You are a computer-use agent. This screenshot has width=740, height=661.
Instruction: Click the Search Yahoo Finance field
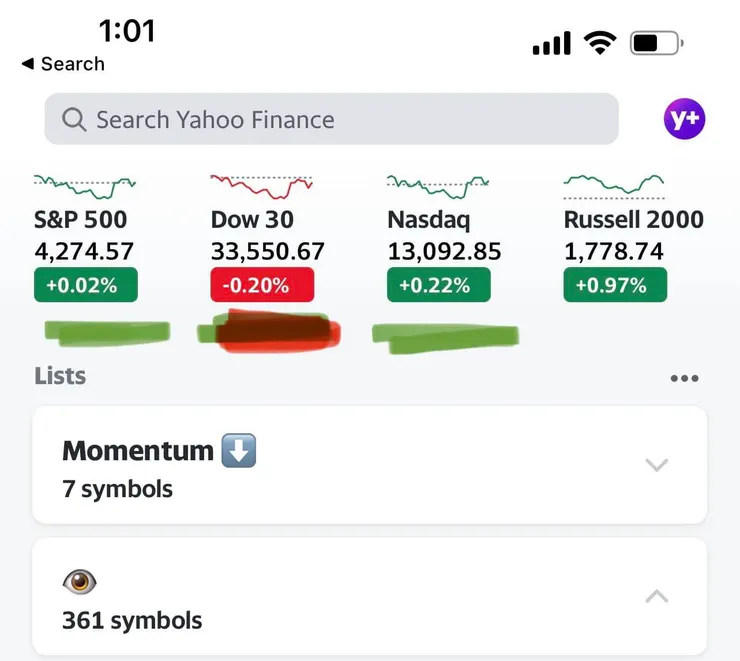pos(330,120)
